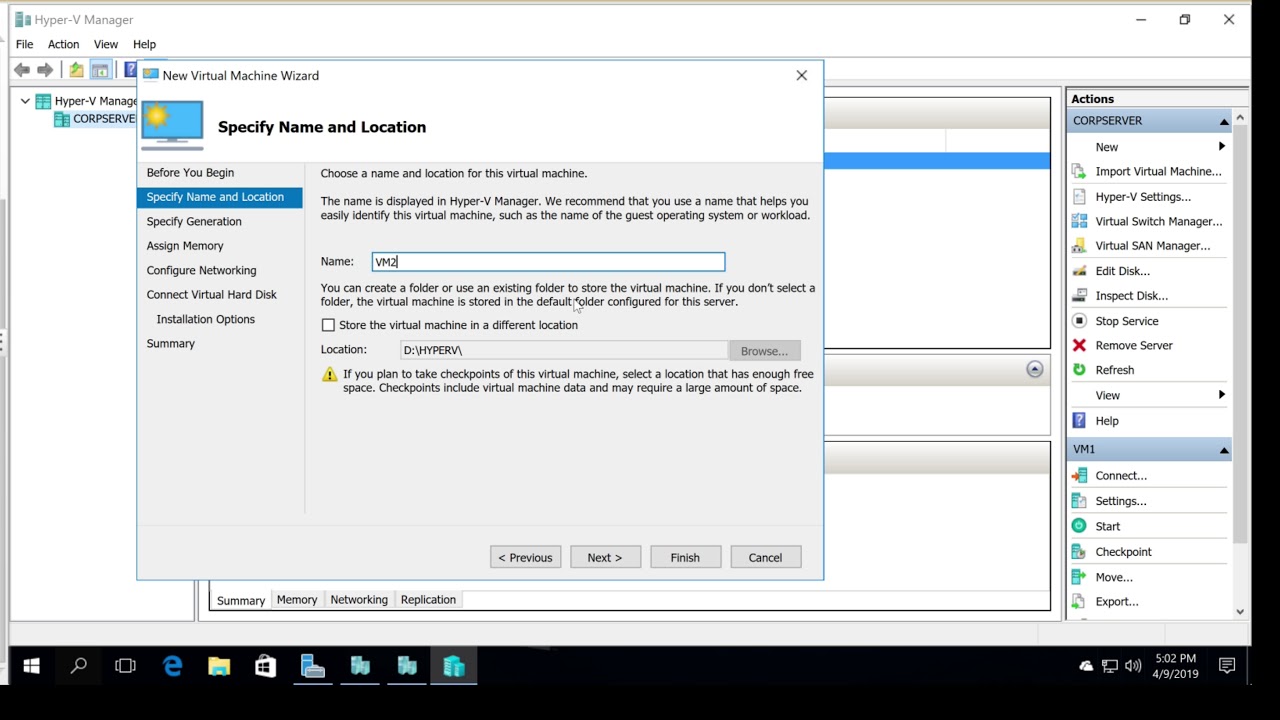Switch to the Memory tab

point(297,600)
